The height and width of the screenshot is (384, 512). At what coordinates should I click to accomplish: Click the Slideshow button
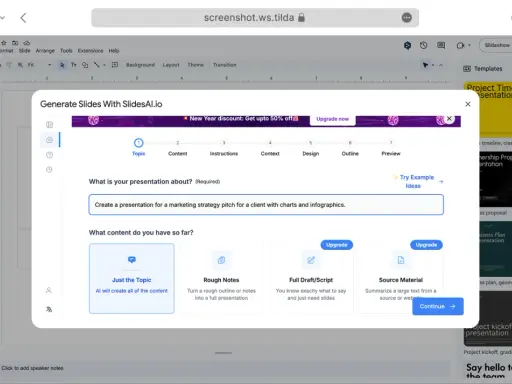point(496,45)
